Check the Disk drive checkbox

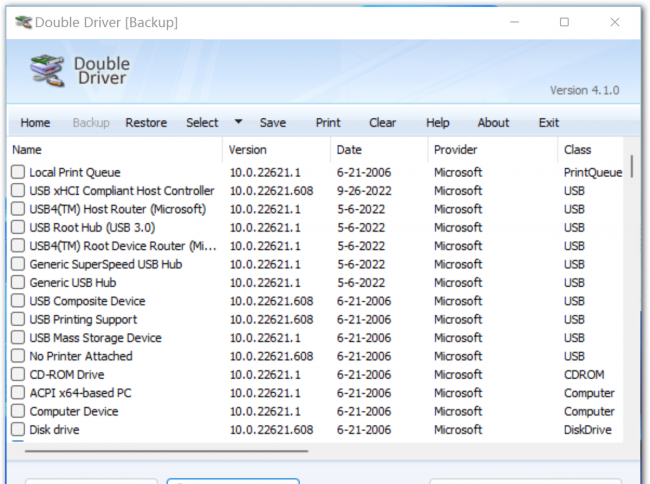tap(18, 429)
